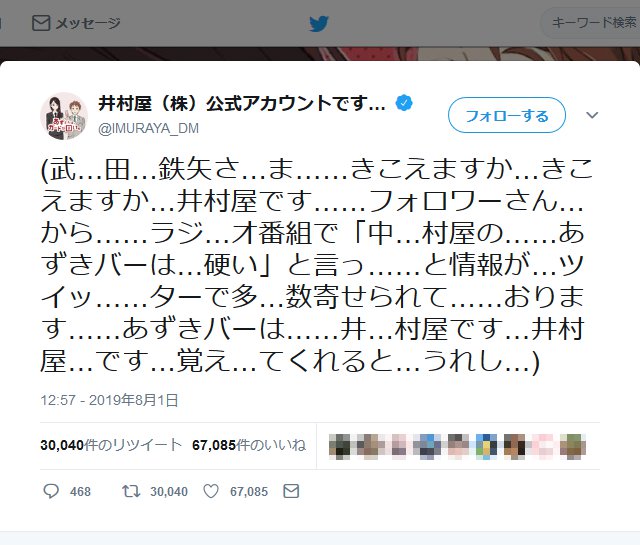Viewport: 640px width, 545px height.
Task: Click the last pixelated liker avatar
Action: coord(573,446)
